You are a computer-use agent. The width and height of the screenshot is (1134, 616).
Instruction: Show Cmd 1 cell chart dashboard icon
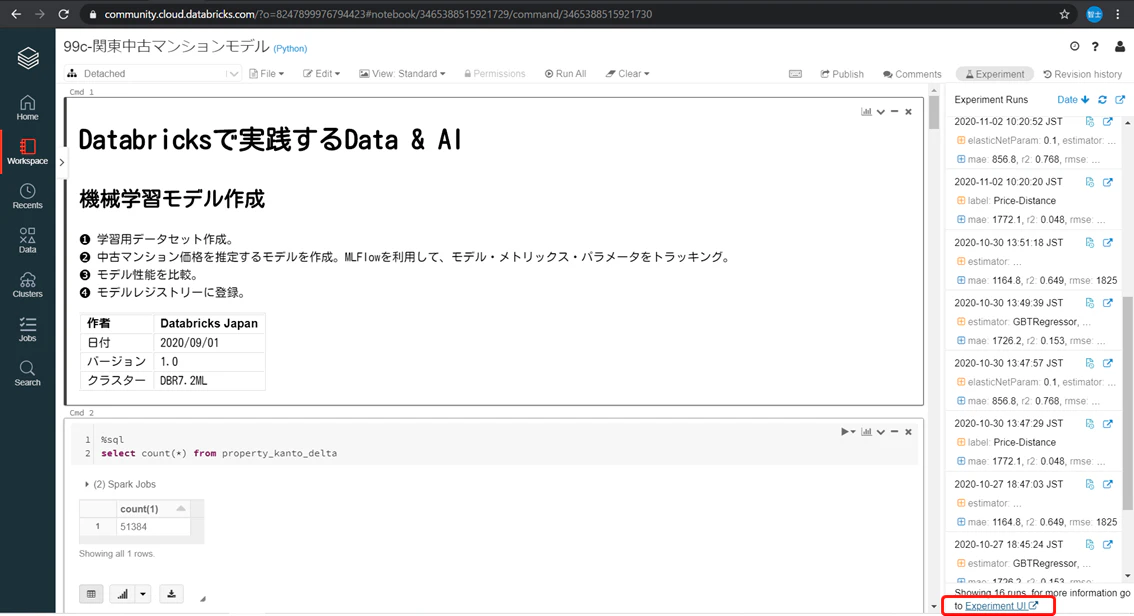click(x=866, y=112)
